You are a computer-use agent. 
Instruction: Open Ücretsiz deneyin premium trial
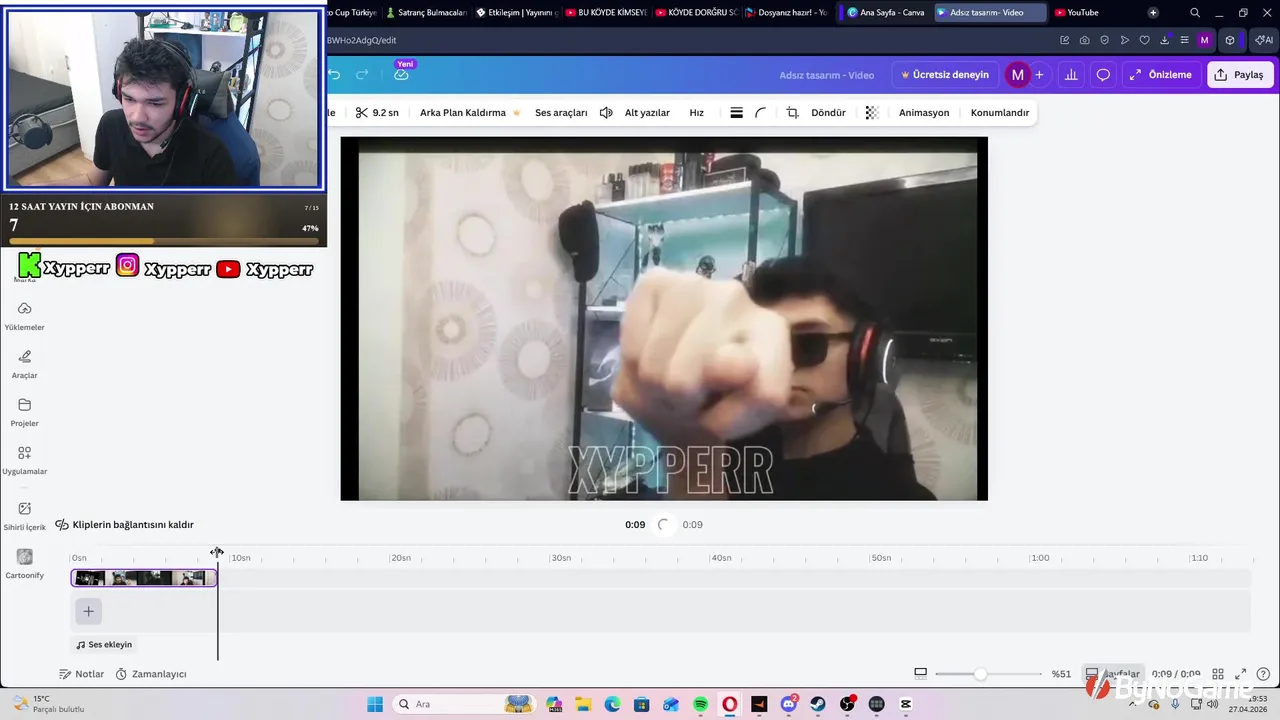(945, 75)
